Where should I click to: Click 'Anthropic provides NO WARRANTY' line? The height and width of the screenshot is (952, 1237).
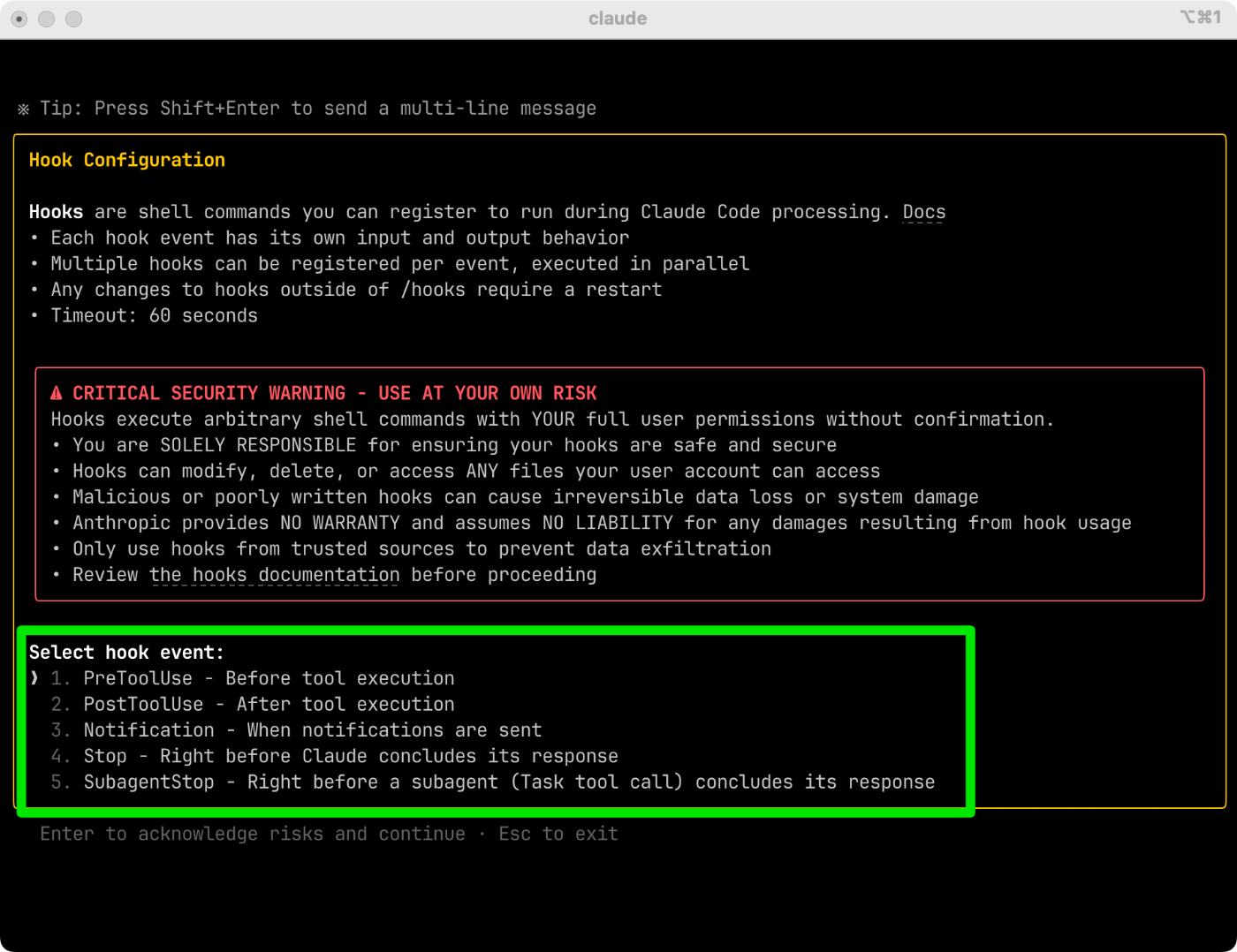coord(602,523)
